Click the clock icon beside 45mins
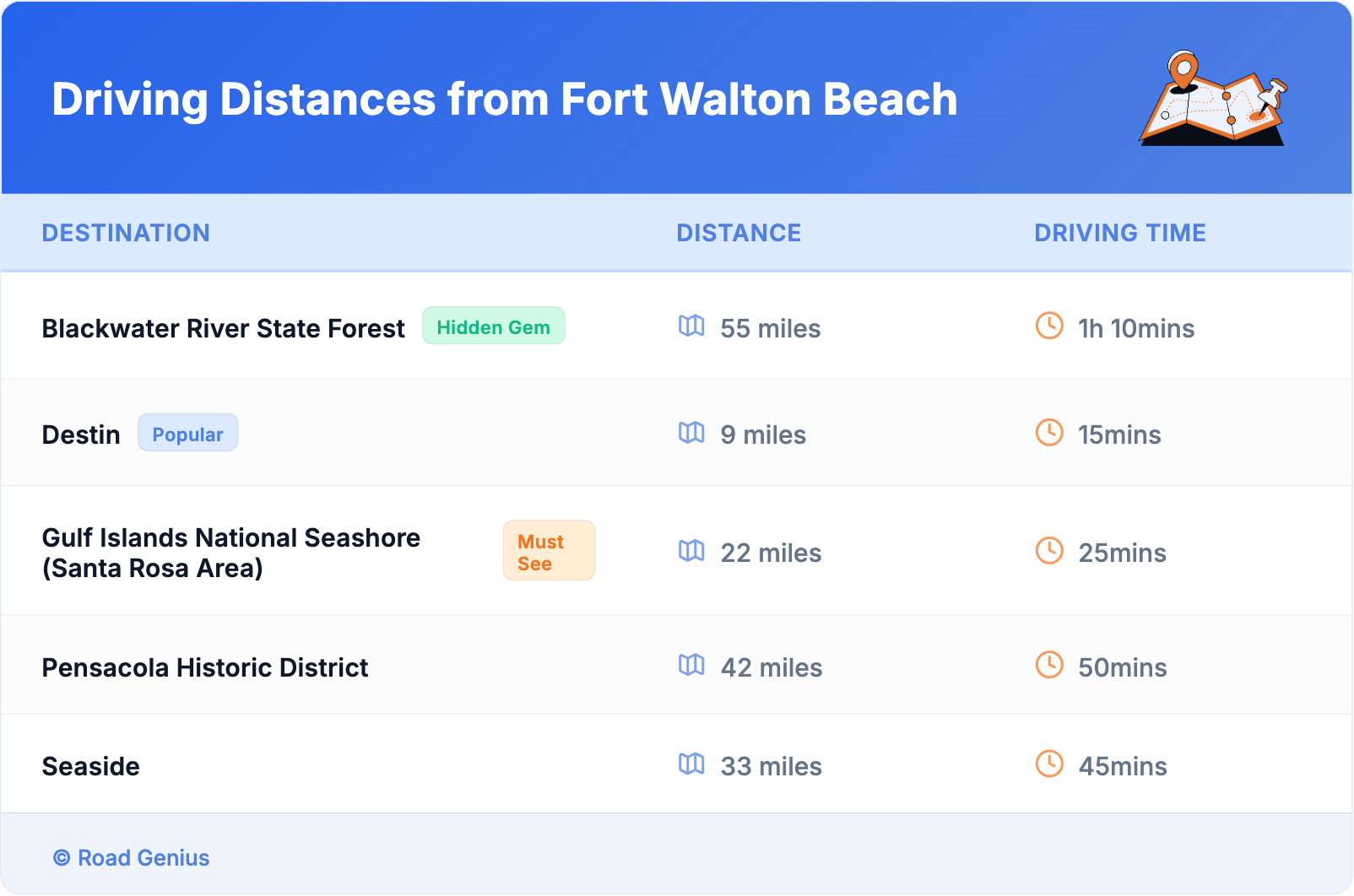 [x=1049, y=764]
